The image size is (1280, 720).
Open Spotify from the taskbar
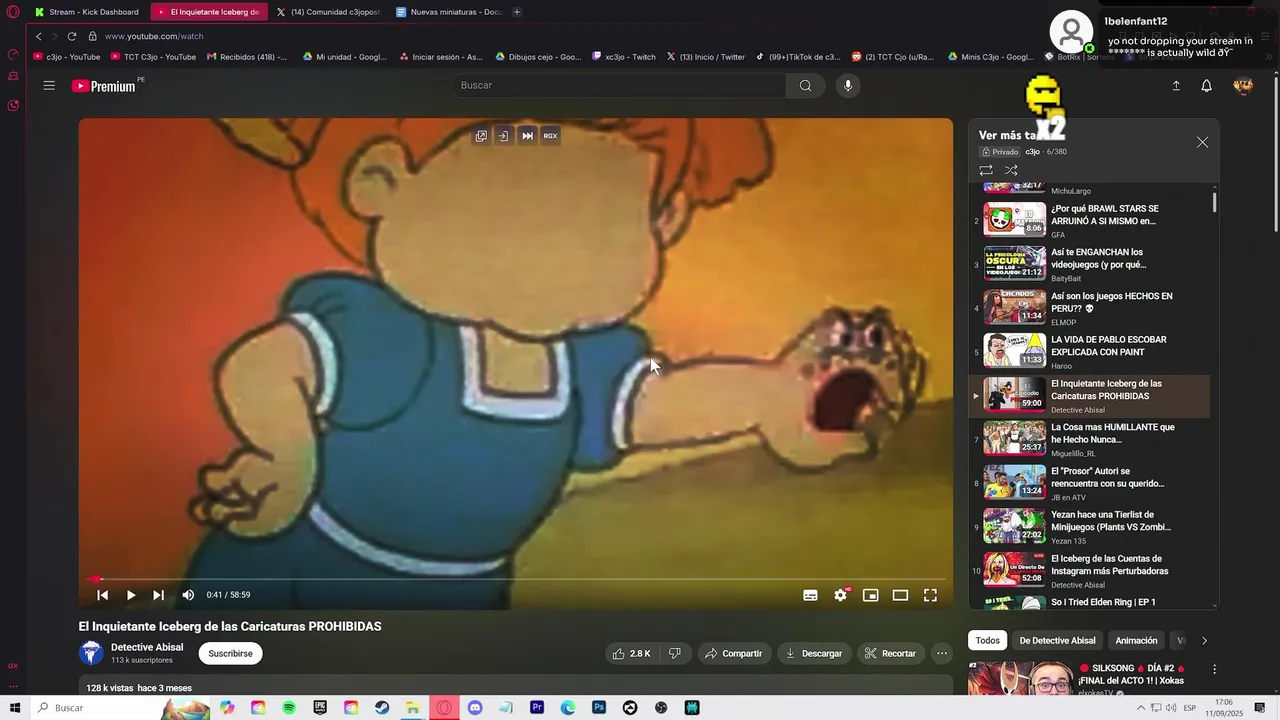pos(289,708)
